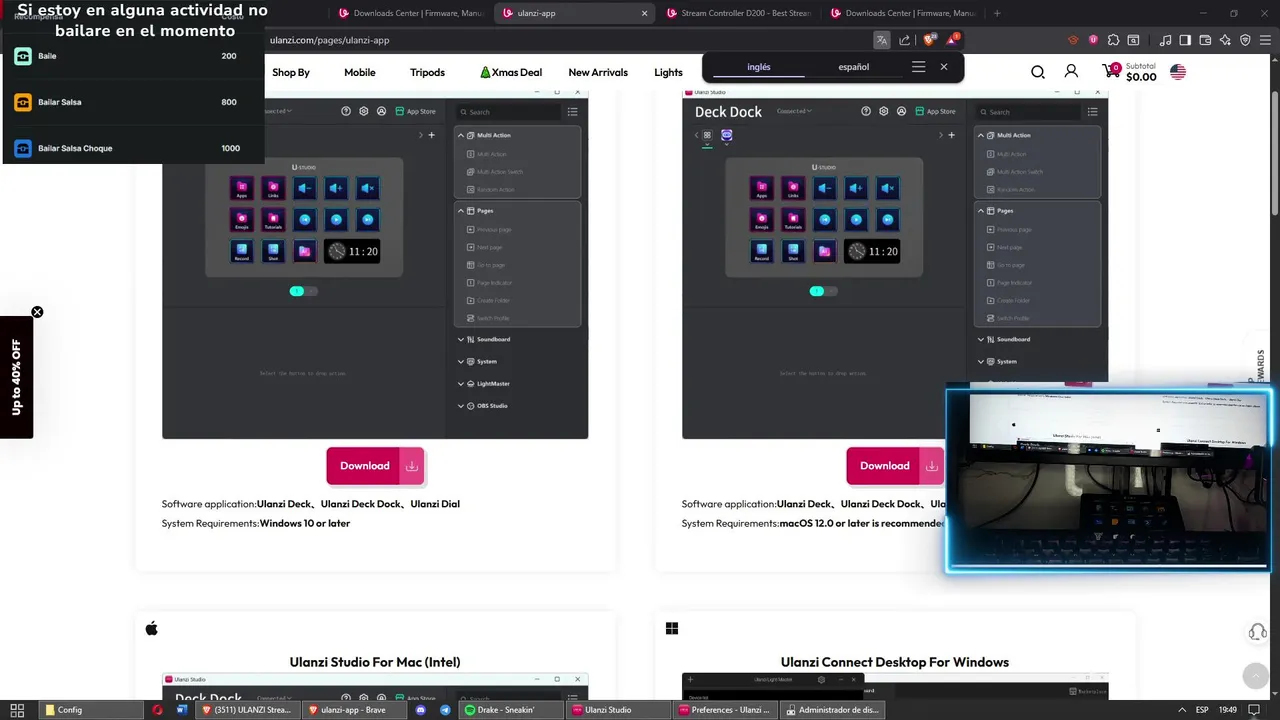The image size is (1280, 720).
Task: Open the Mobile menu
Action: pos(360,72)
